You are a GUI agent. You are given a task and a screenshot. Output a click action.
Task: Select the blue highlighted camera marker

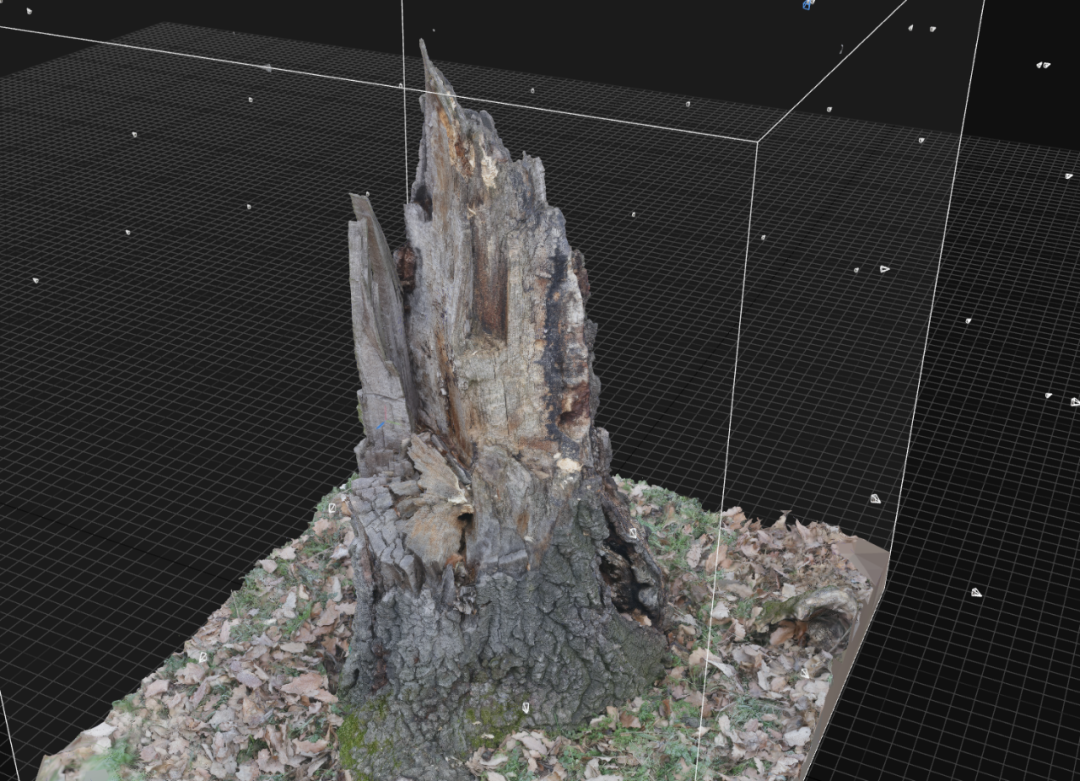coord(807,5)
